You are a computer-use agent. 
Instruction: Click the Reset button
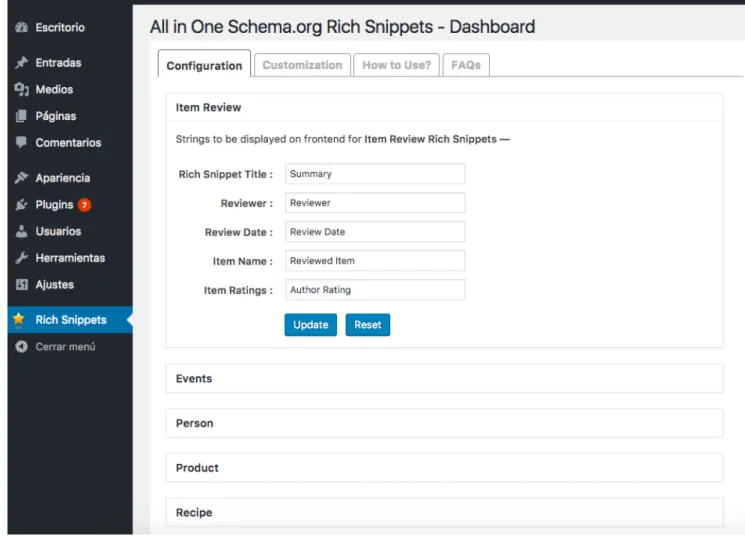click(x=368, y=325)
